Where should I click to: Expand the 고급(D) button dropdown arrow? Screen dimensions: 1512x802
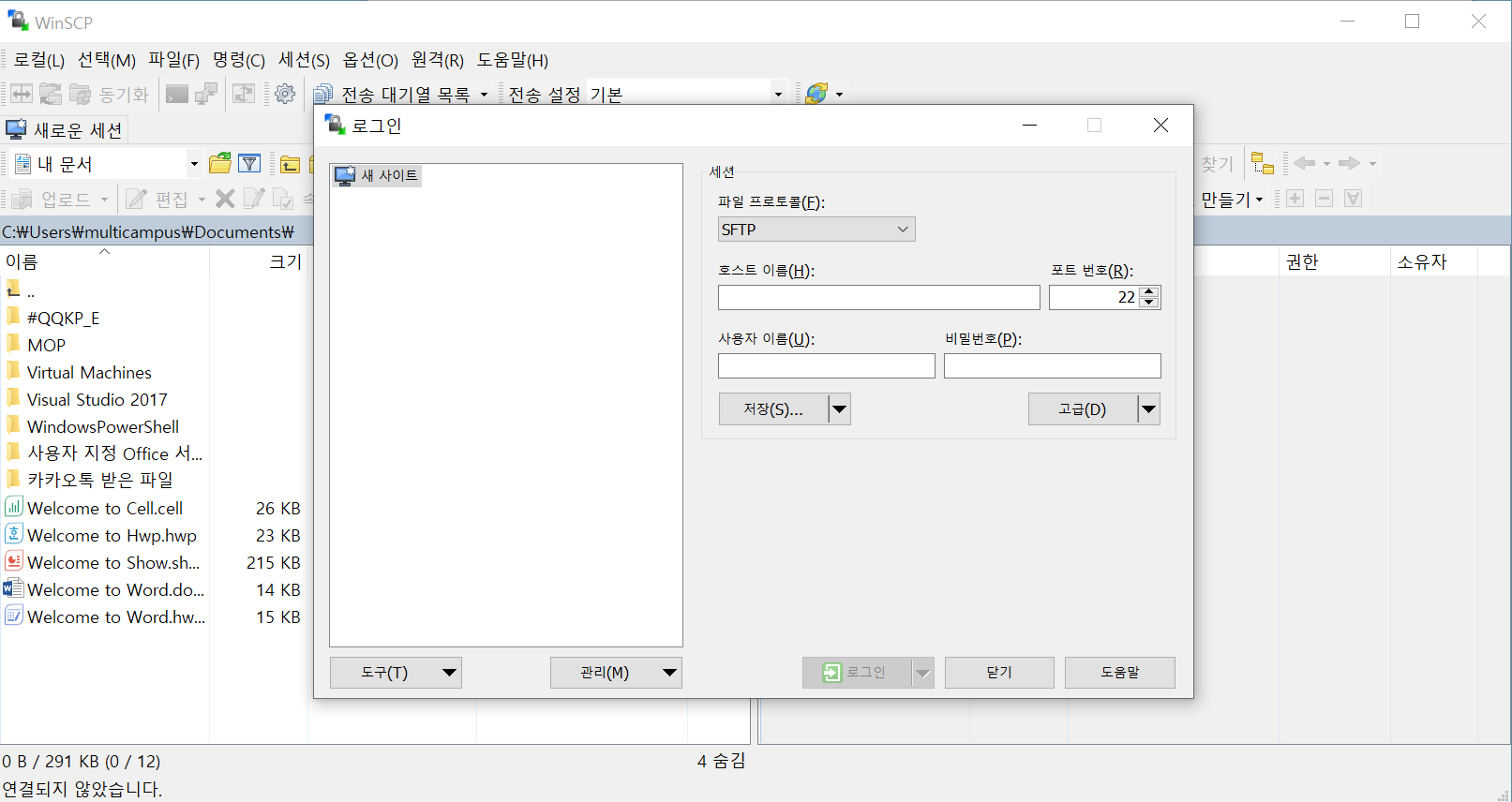click(1149, 409)
